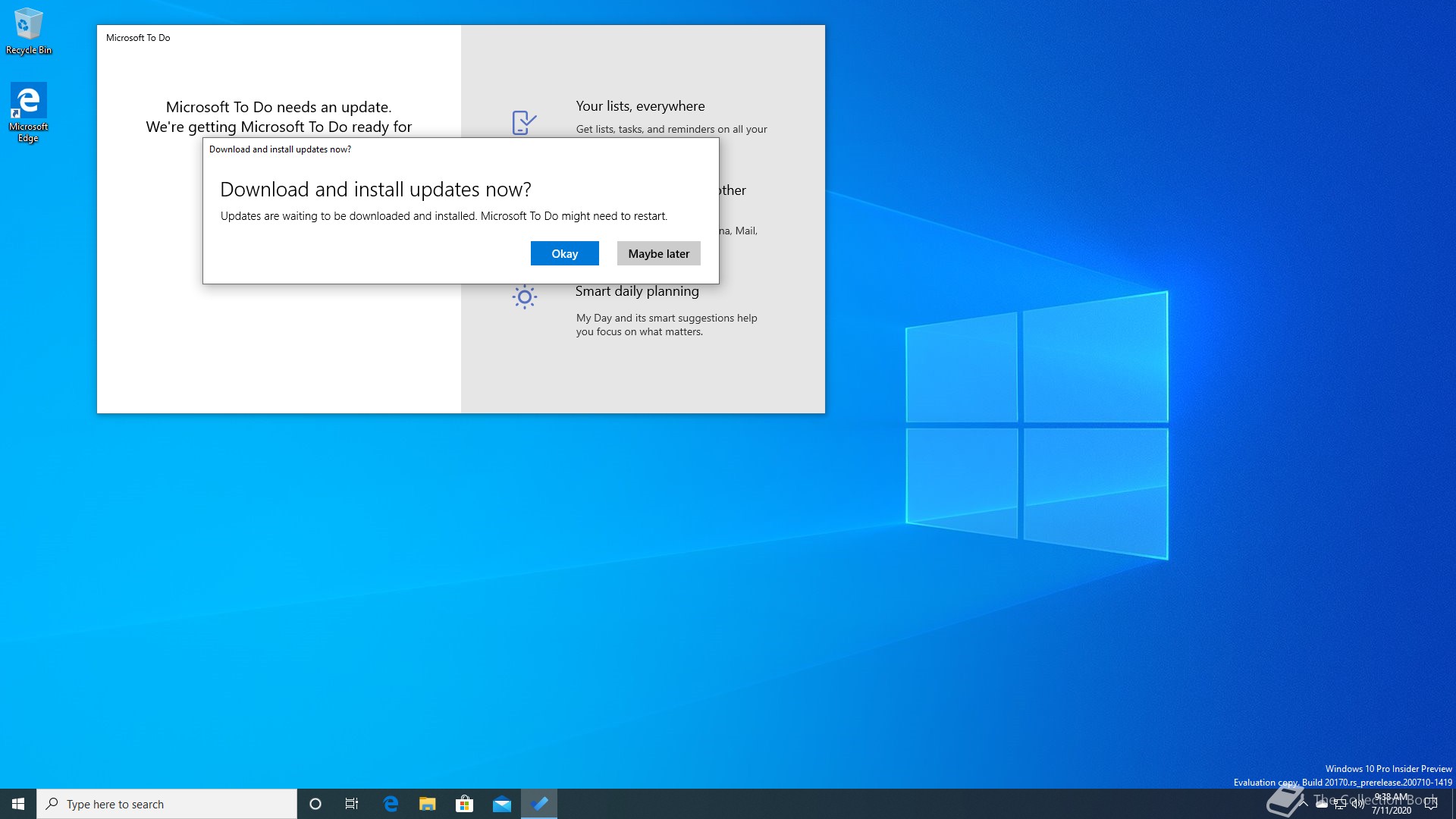Postpone the update with Maybe later

coord(658,253)
